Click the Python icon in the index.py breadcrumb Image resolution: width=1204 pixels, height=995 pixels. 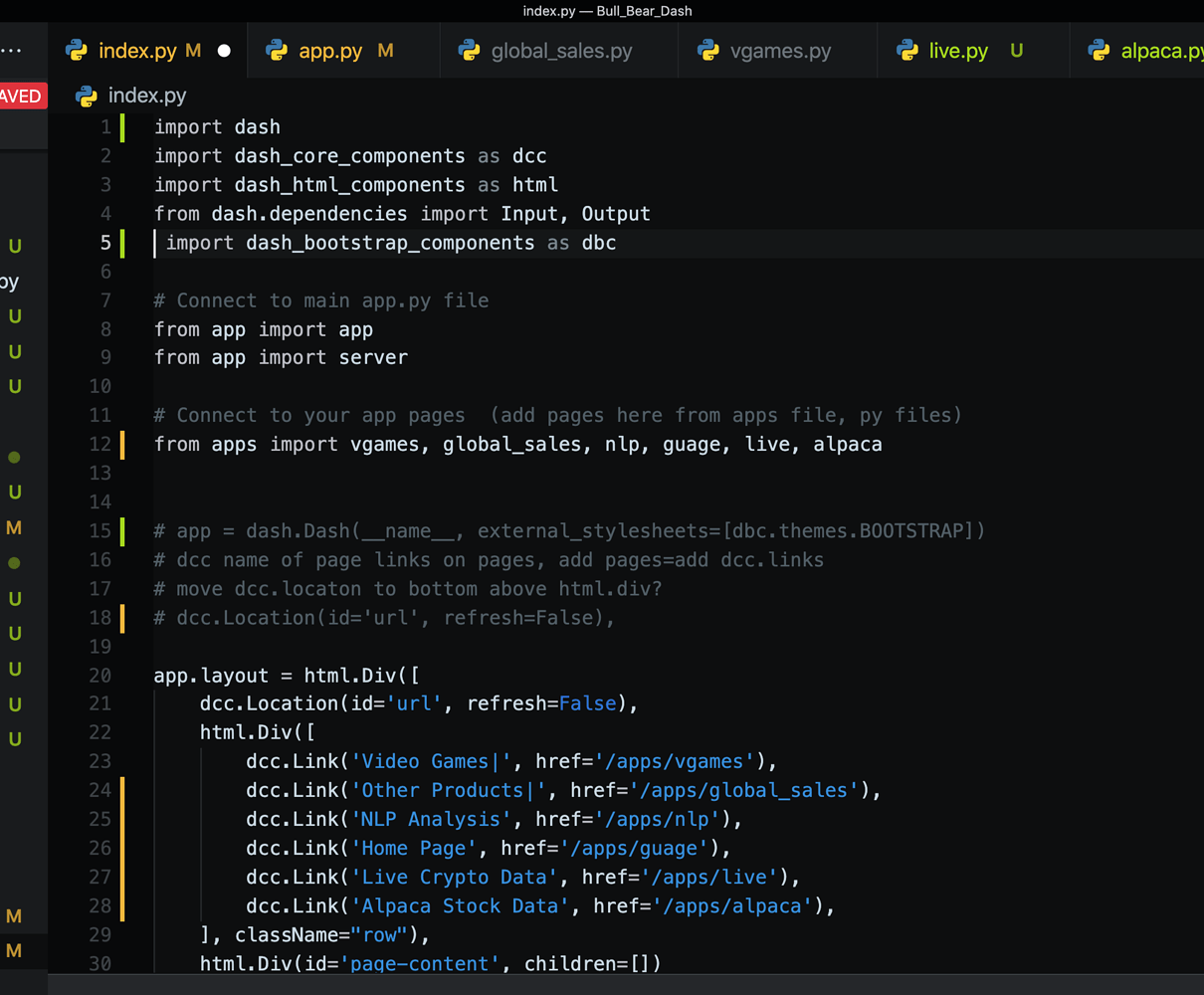[87, 96]
